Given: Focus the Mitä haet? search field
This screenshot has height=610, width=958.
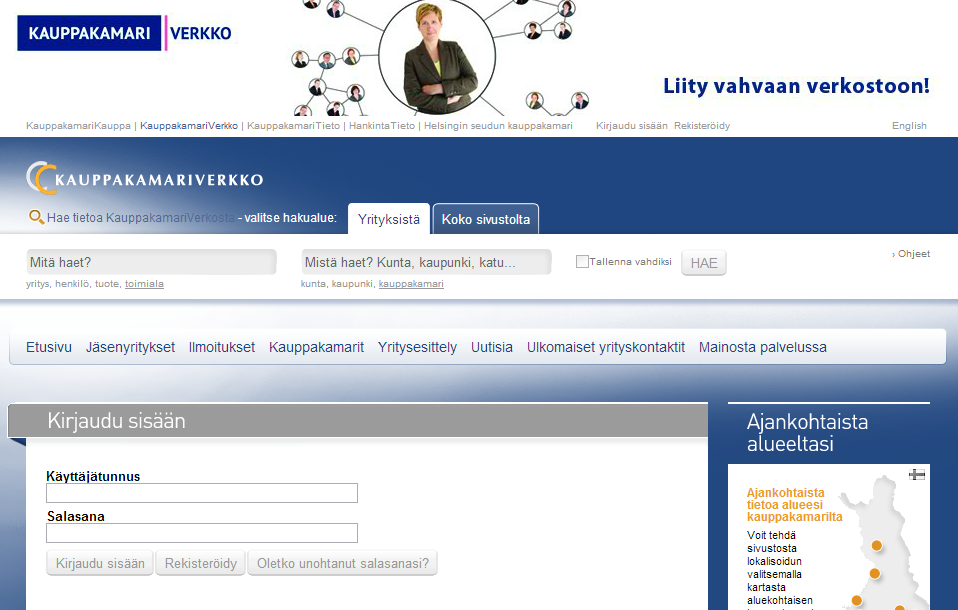Looking at the screenshot, I should (x=152, y=262).
